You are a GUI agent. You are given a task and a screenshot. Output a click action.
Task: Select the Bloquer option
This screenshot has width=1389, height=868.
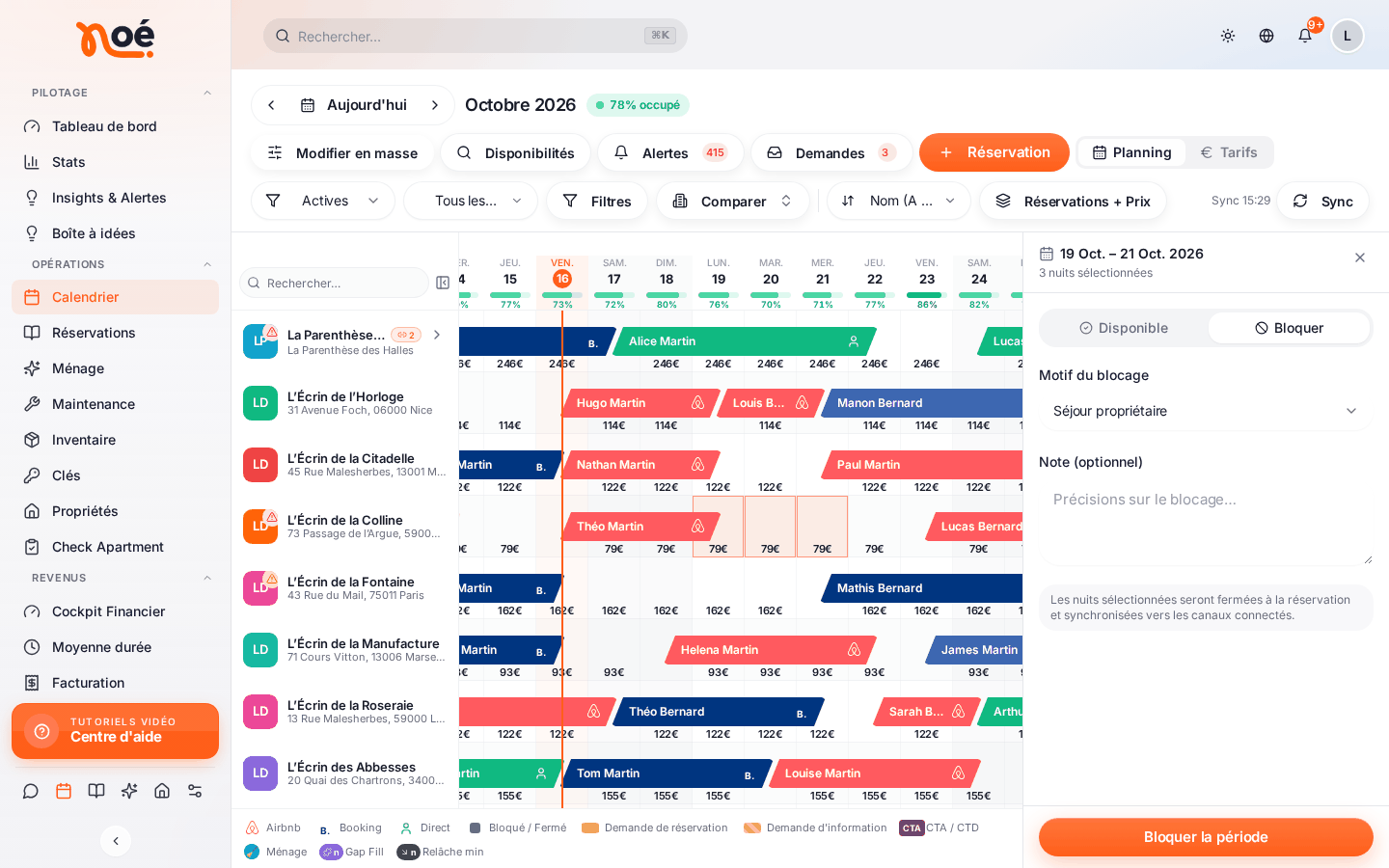(x=1289, y=328)
